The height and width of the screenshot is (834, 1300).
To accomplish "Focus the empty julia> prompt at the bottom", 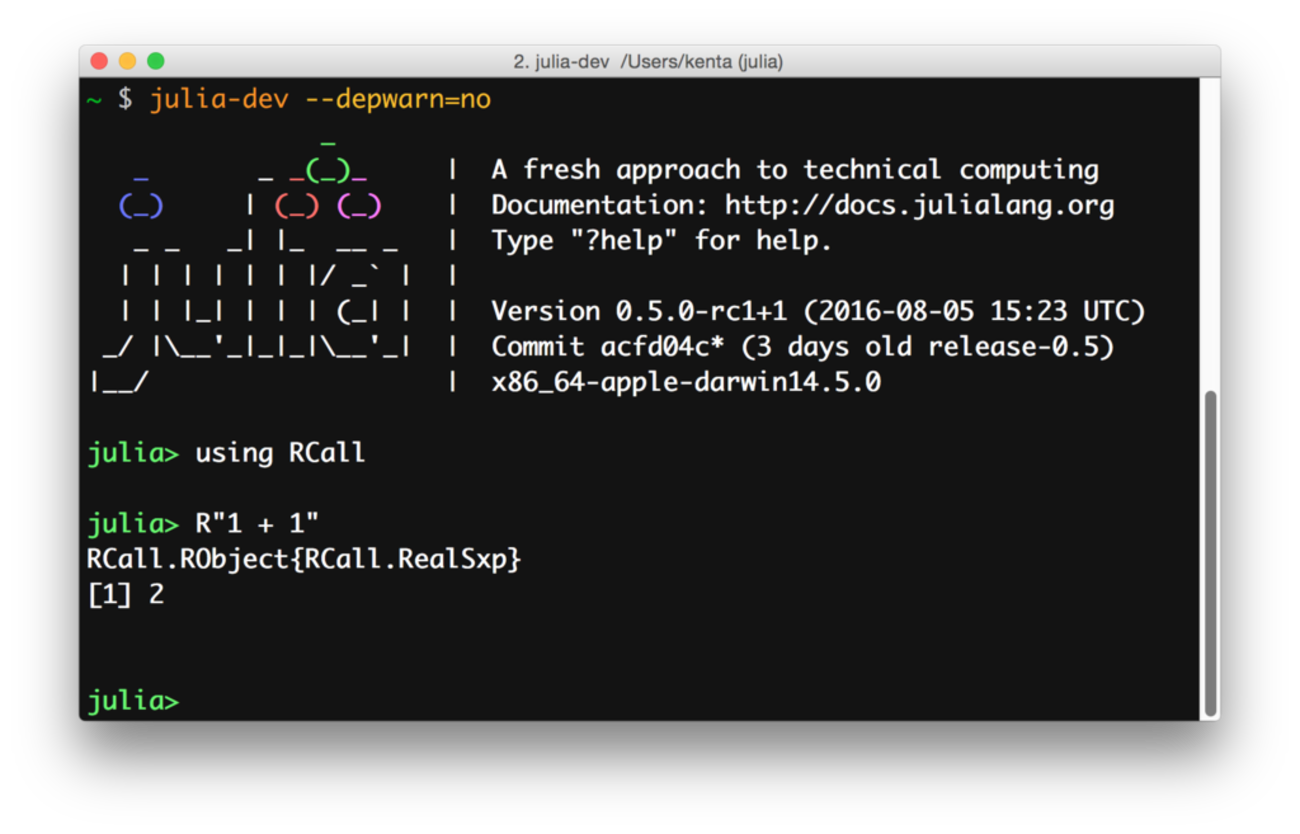I will tap(134, 701).
